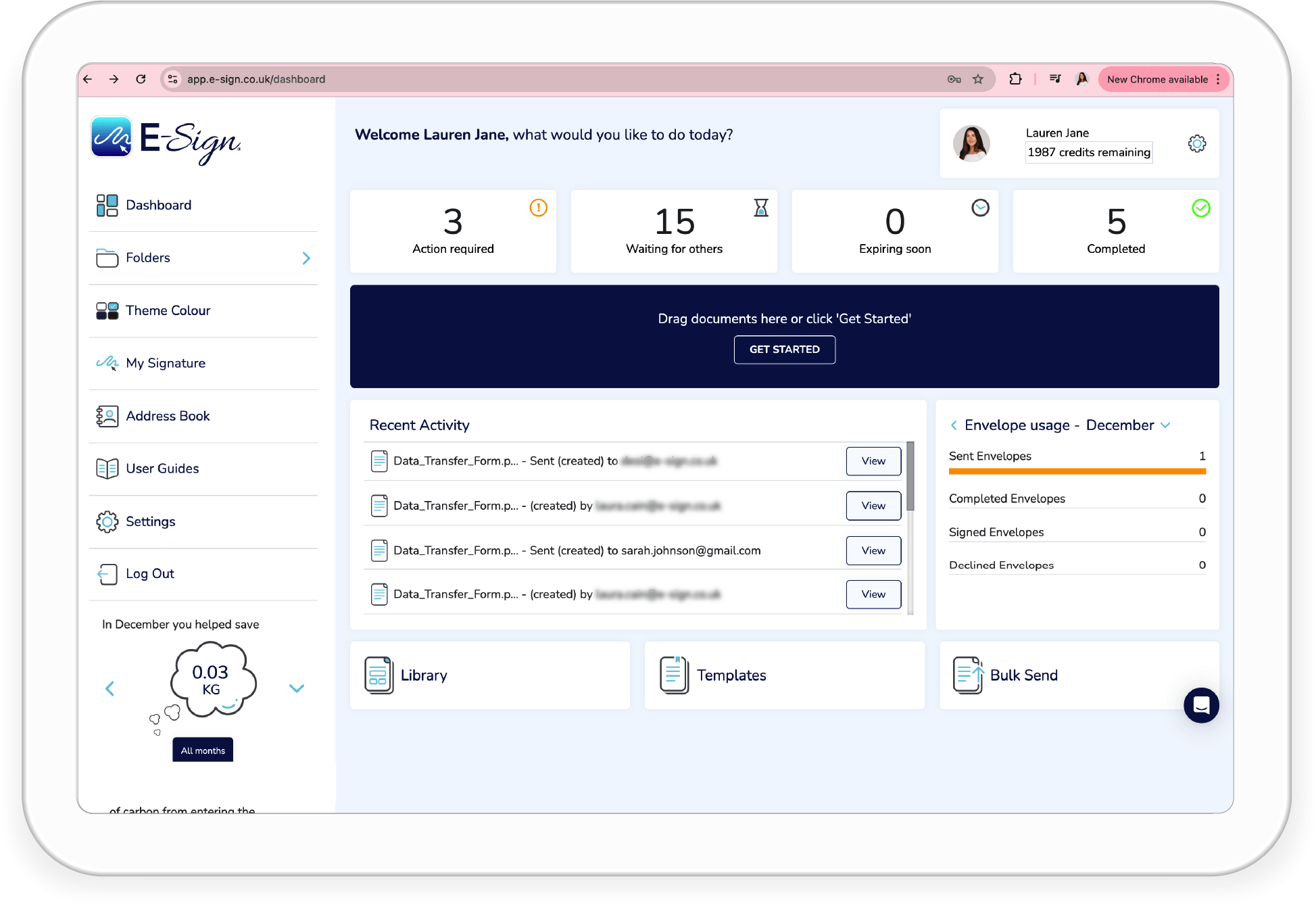View the fourth Recent Activity entry
The height and width of the screenshot is (906, 1316).
873,594
